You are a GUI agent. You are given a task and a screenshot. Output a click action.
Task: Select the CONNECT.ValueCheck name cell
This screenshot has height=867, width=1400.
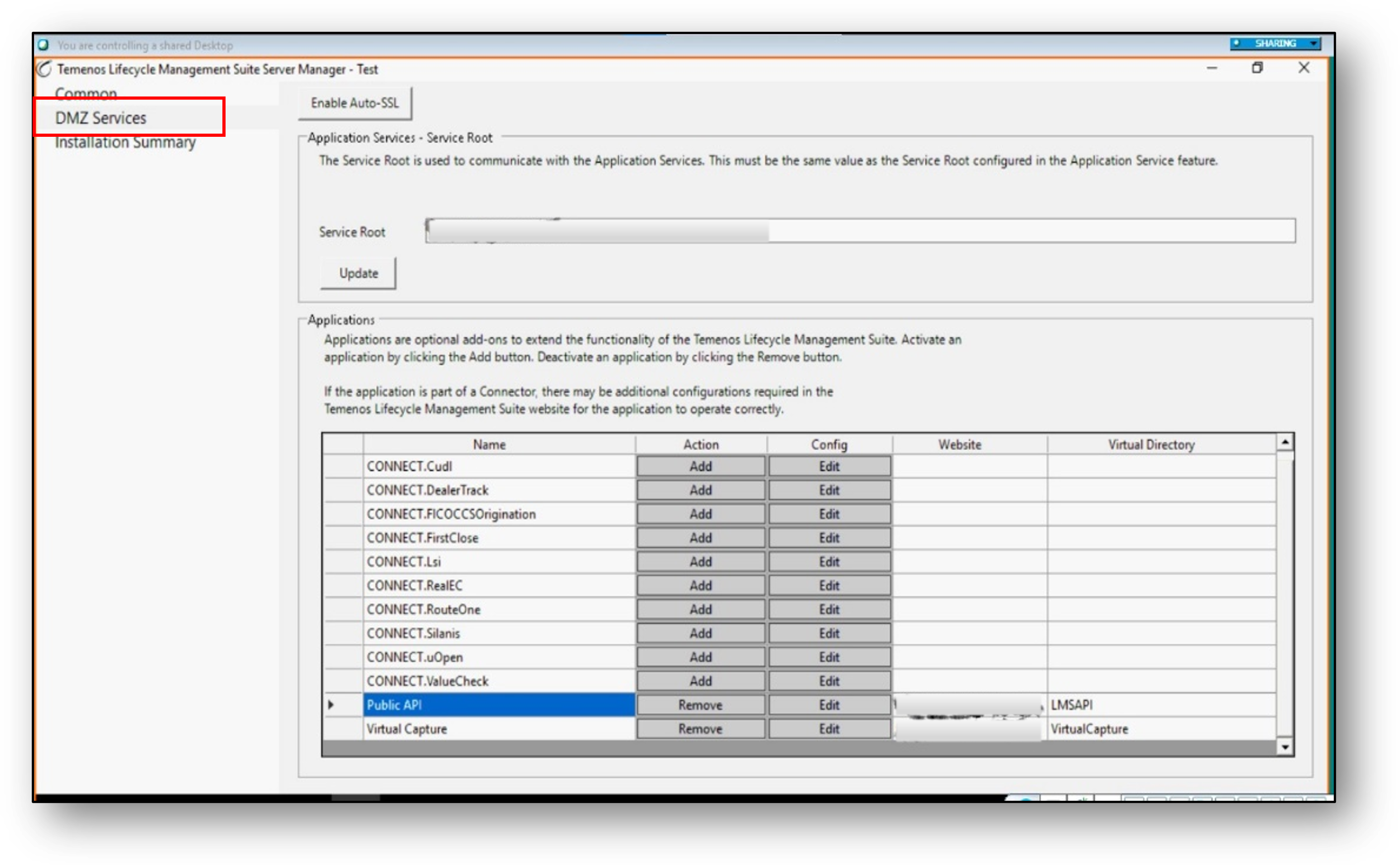(499, 681)
